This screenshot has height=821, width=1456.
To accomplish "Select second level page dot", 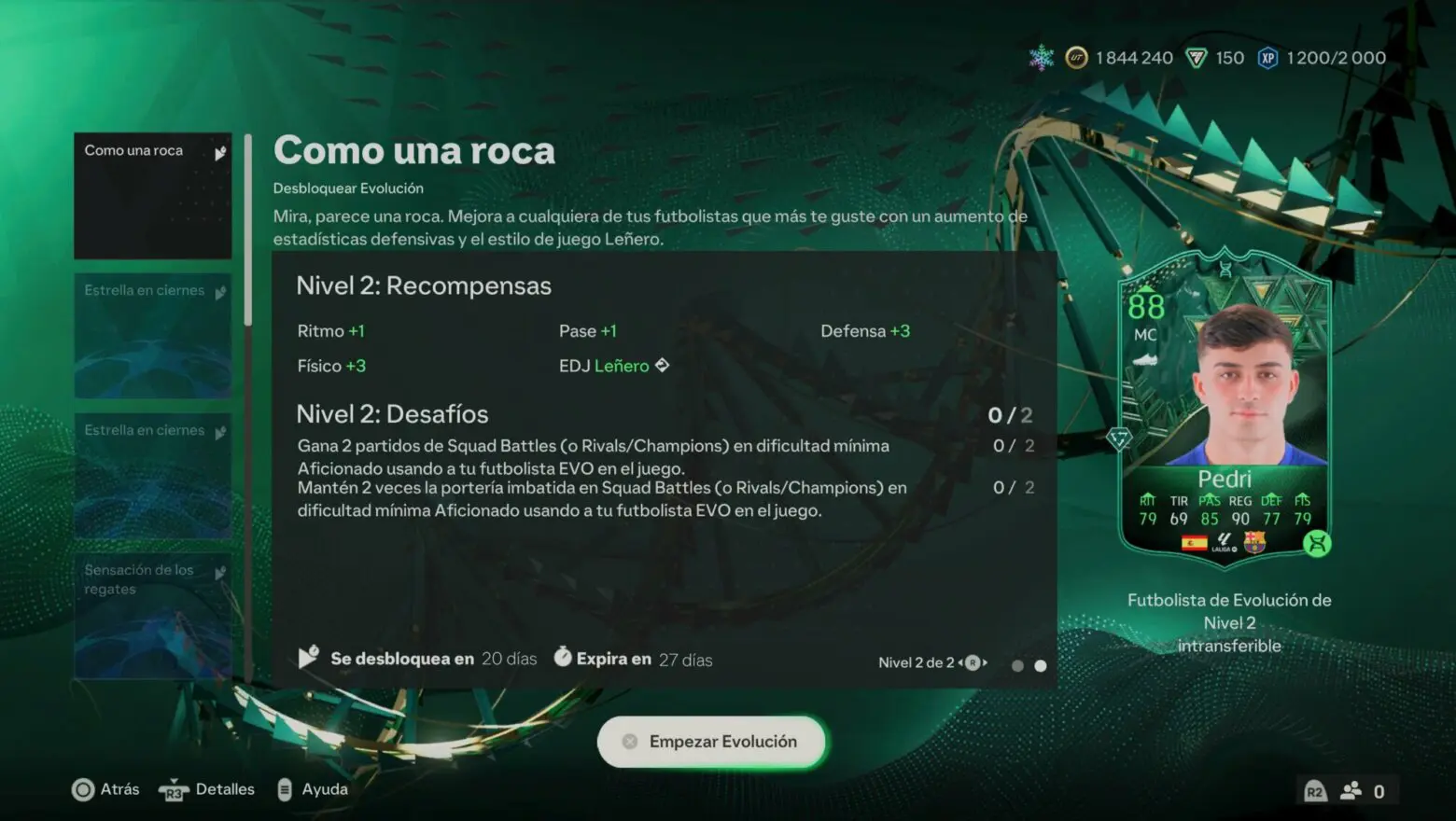I will pos(1041,665).
